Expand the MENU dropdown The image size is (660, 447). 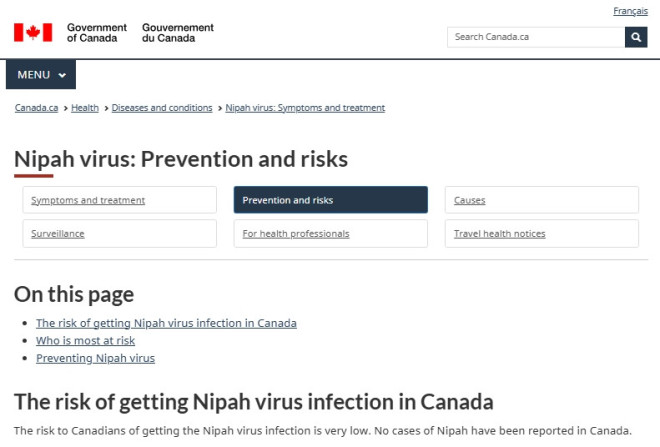point(40,75)
